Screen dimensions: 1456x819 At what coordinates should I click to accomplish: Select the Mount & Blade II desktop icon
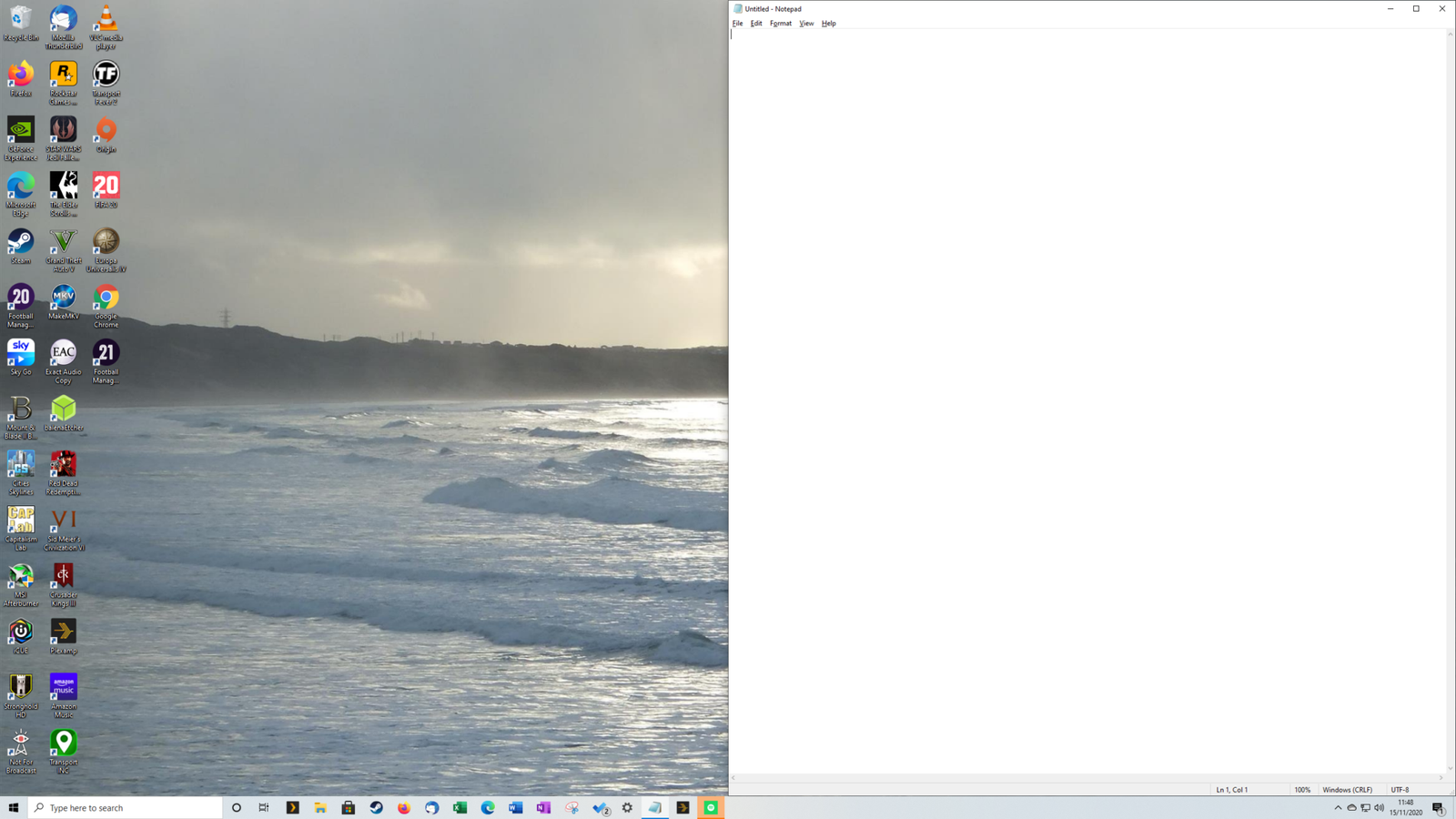[x=20, y=417]
